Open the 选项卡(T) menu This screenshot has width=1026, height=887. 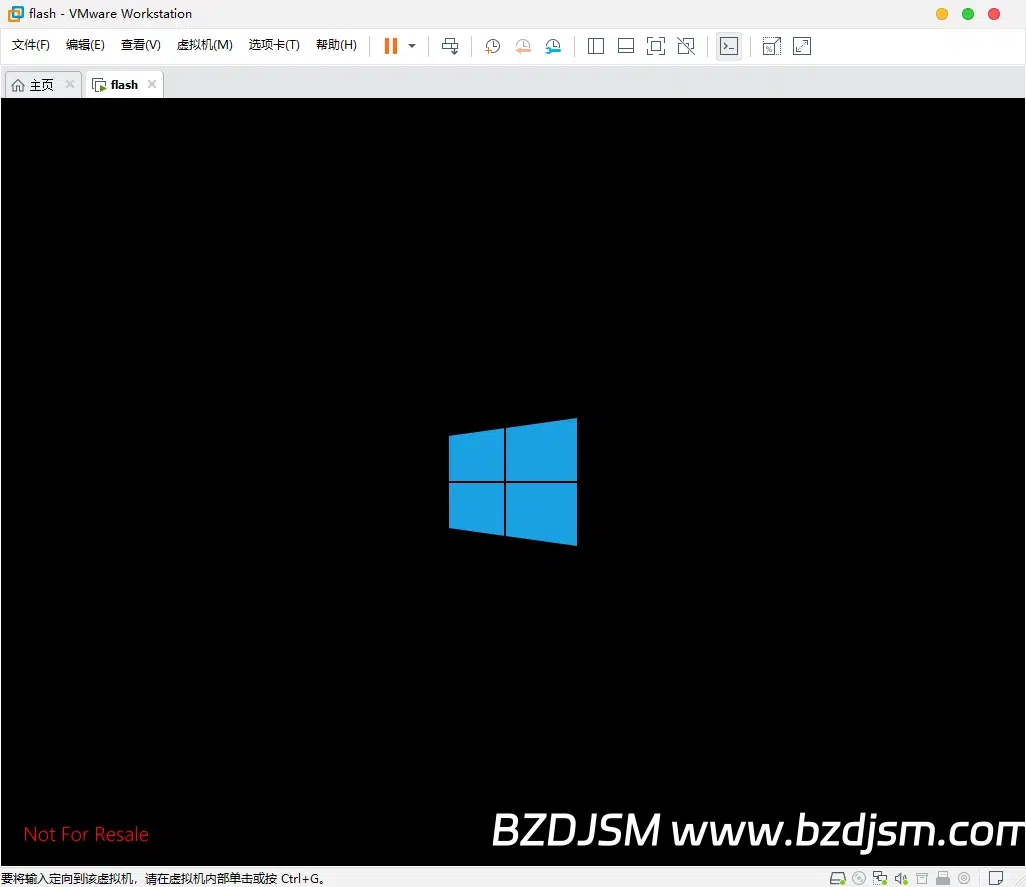click(x=274, y=45)
